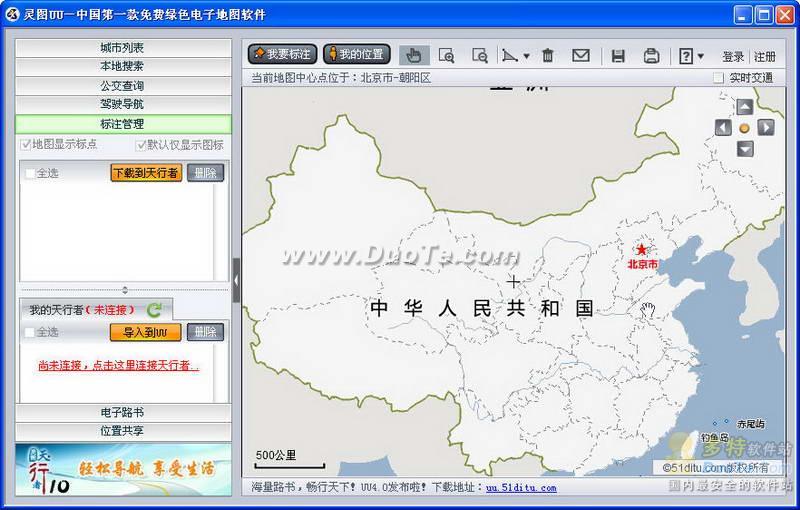The width and height of the screenshot is (800, 510).
Task: Open 驾驶导航 panel
Action: click(x=122, y=104)
